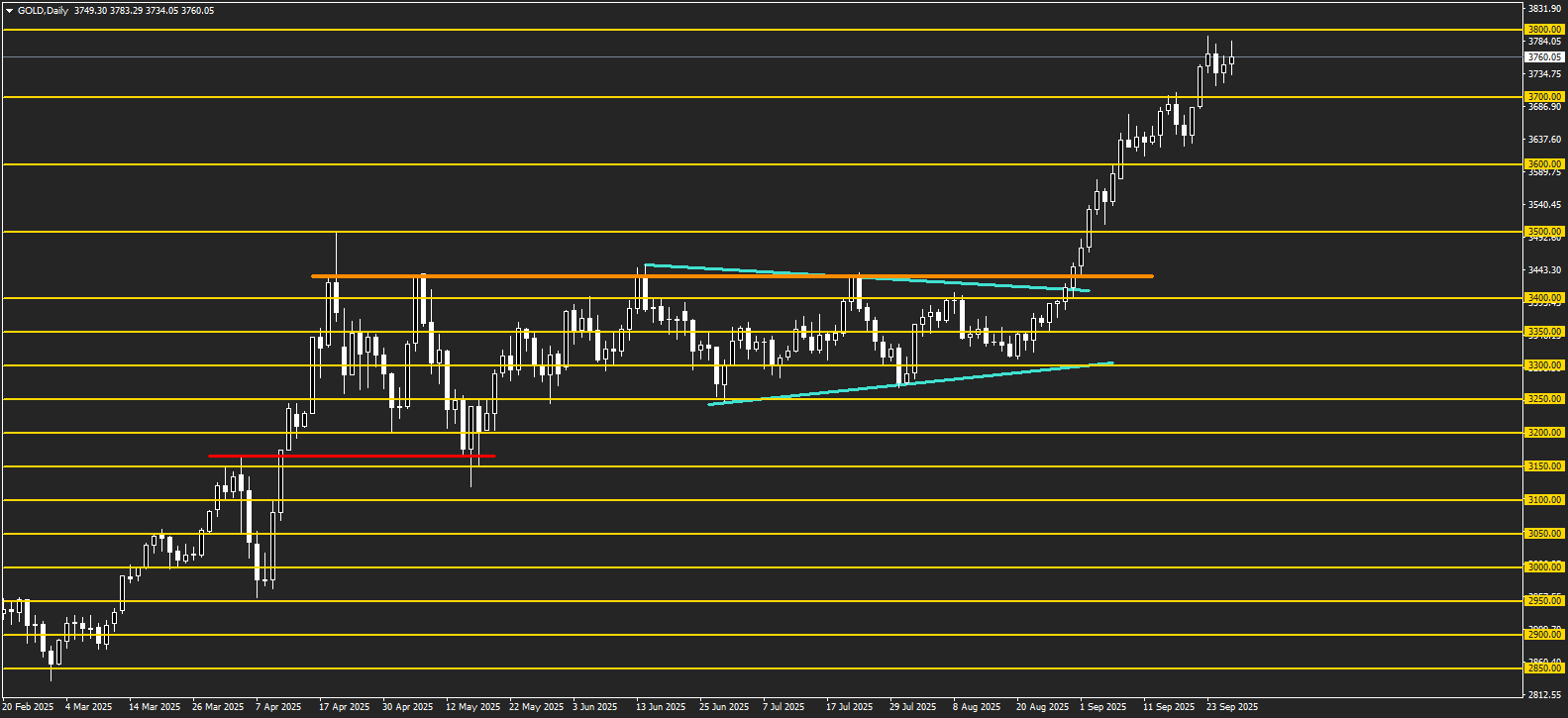Click the 4 Mar 2025 date label
Viewport: 1568px width, 718px height.
tap(89, 707)
